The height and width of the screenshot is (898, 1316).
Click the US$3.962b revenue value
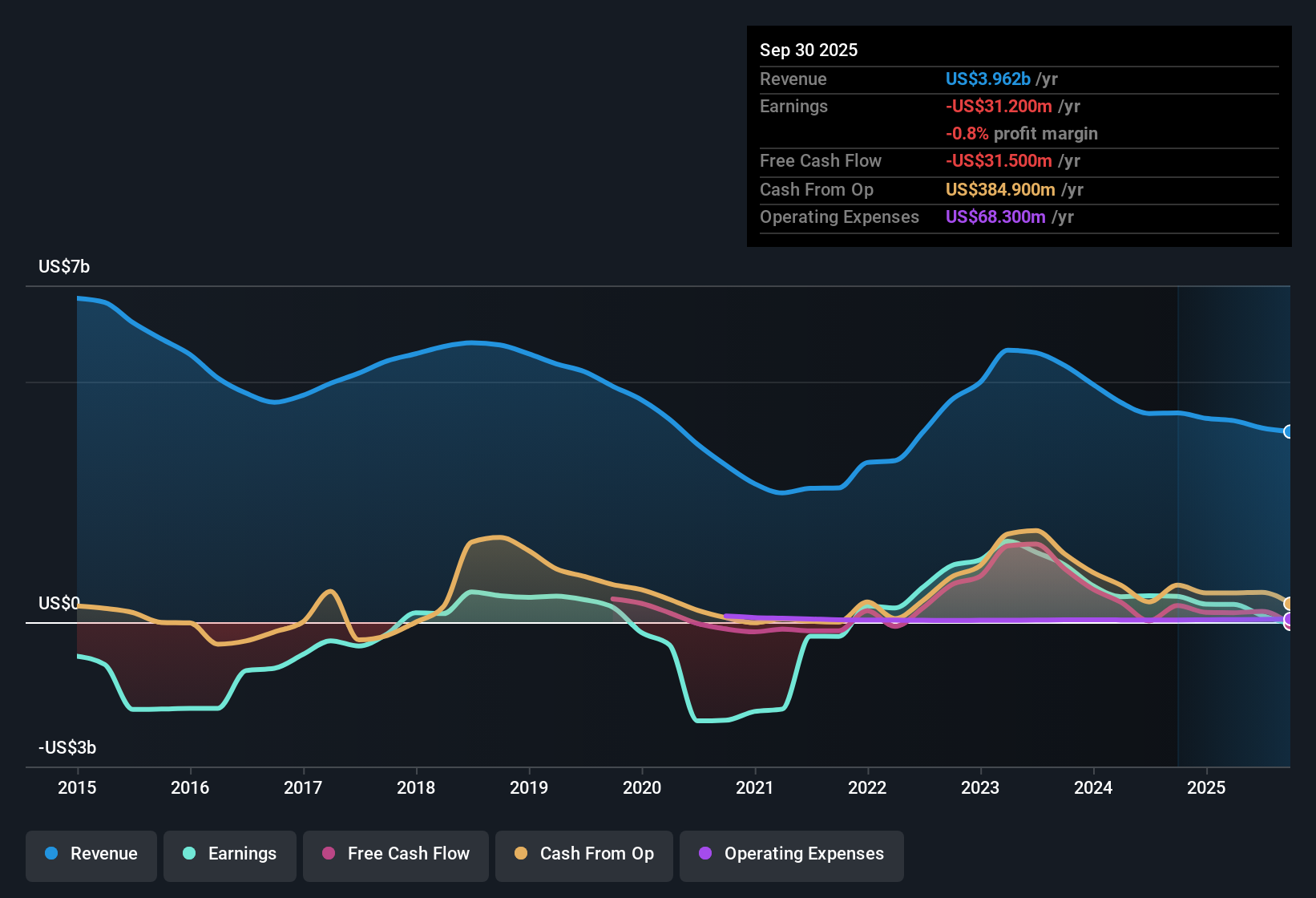click(x=988, y=79)
